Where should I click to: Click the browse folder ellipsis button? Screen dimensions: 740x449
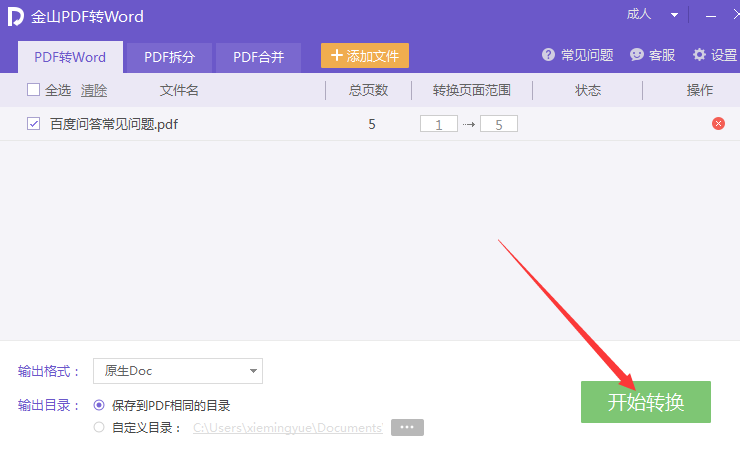point(407,427)
